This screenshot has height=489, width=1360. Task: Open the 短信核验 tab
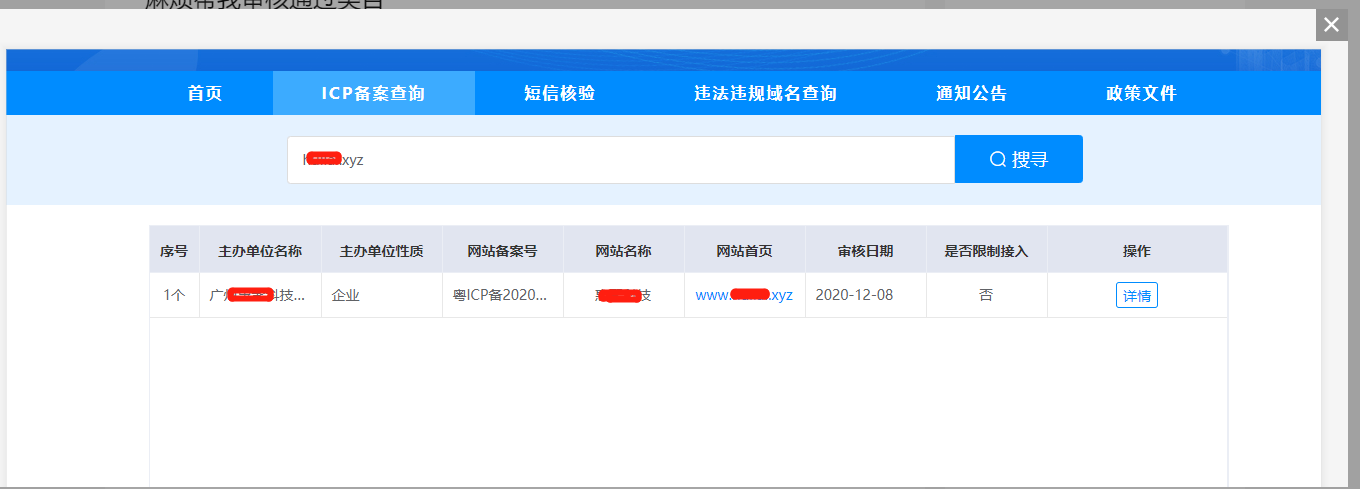point(559,93)
